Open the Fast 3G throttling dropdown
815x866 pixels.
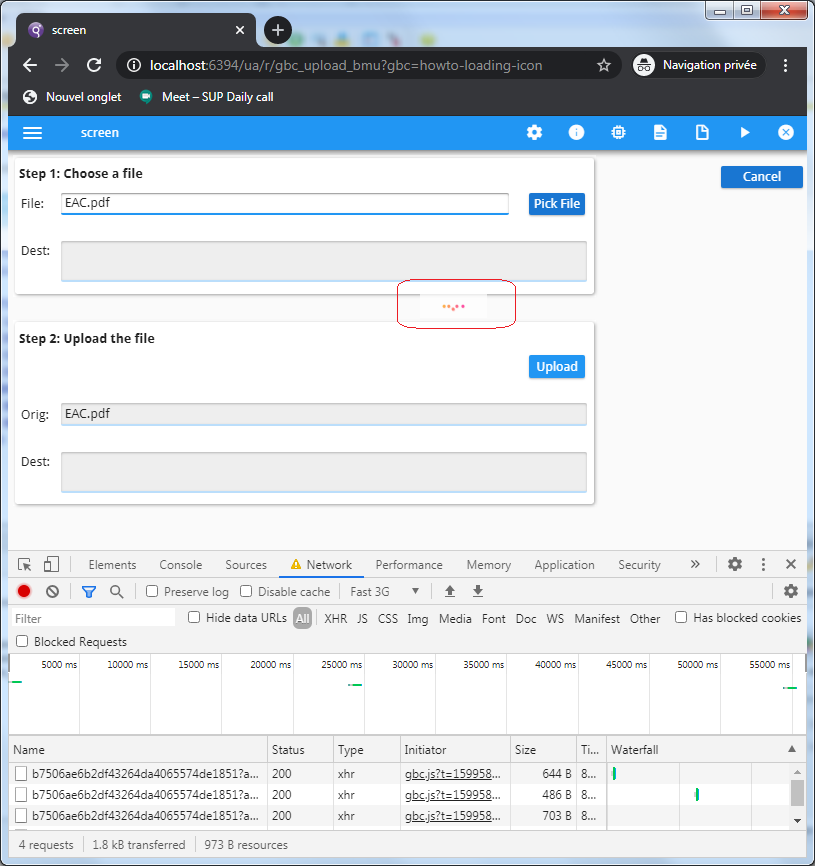(x=385, y=592)
